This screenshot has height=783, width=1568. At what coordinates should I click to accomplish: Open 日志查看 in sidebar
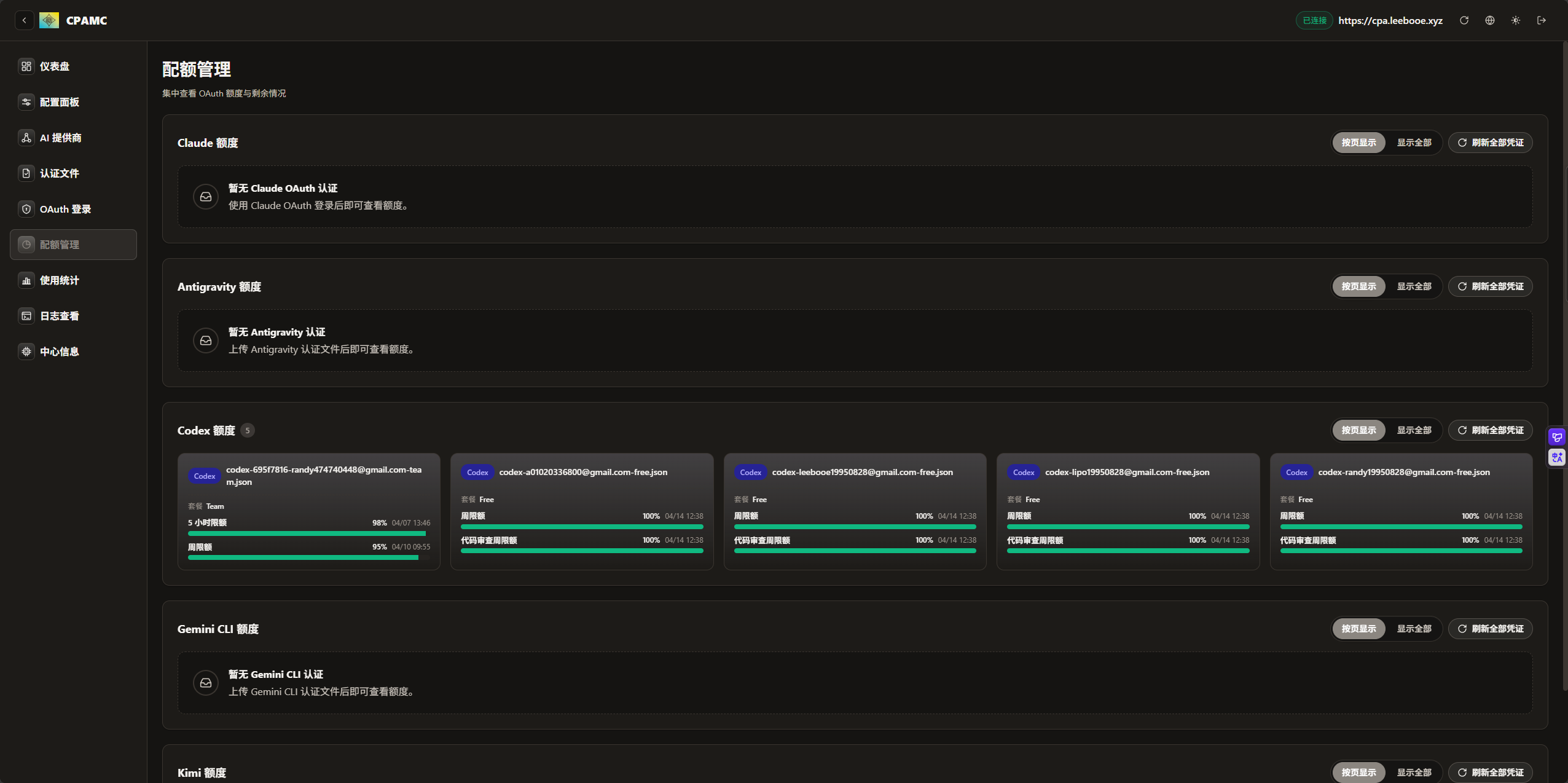coord(73,316)
